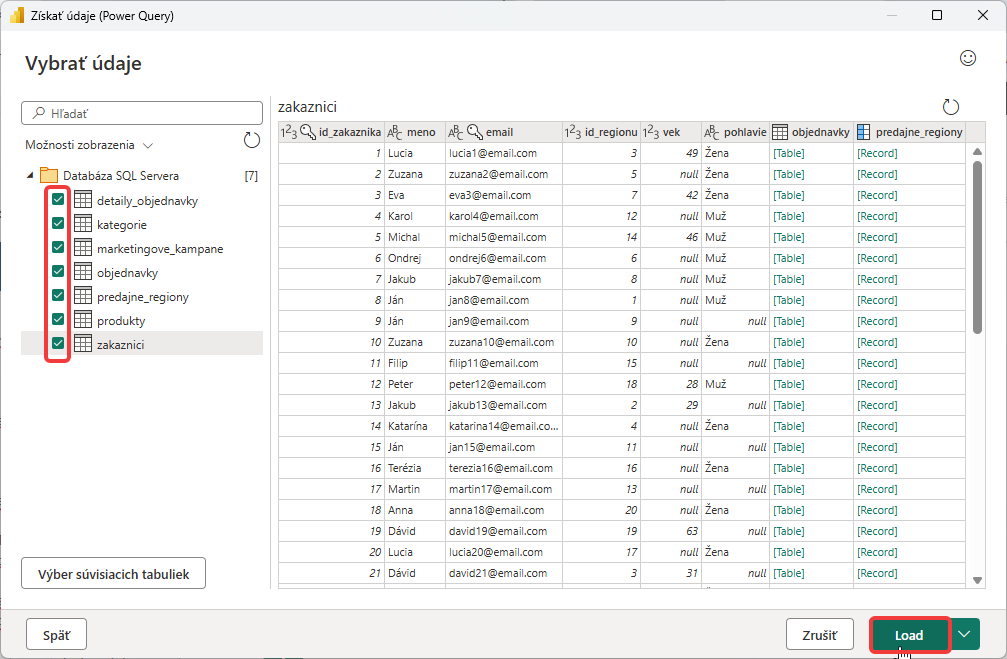Uncheck the kategorie checkbox
Image resolution: width=1007 pixels, height=659 pixels.
[x=58, y=223]
